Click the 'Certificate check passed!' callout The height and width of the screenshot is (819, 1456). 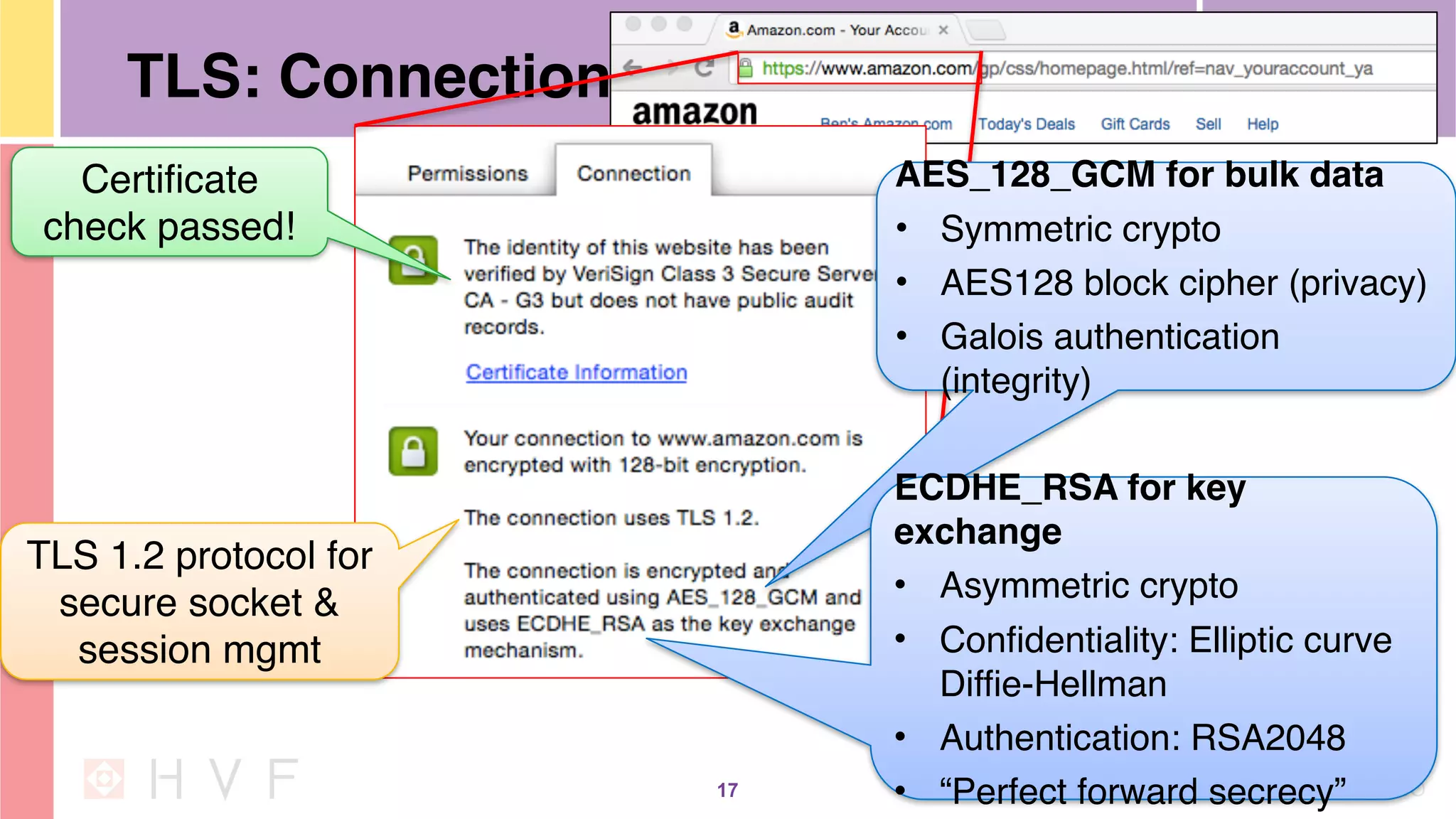point(169,203)
